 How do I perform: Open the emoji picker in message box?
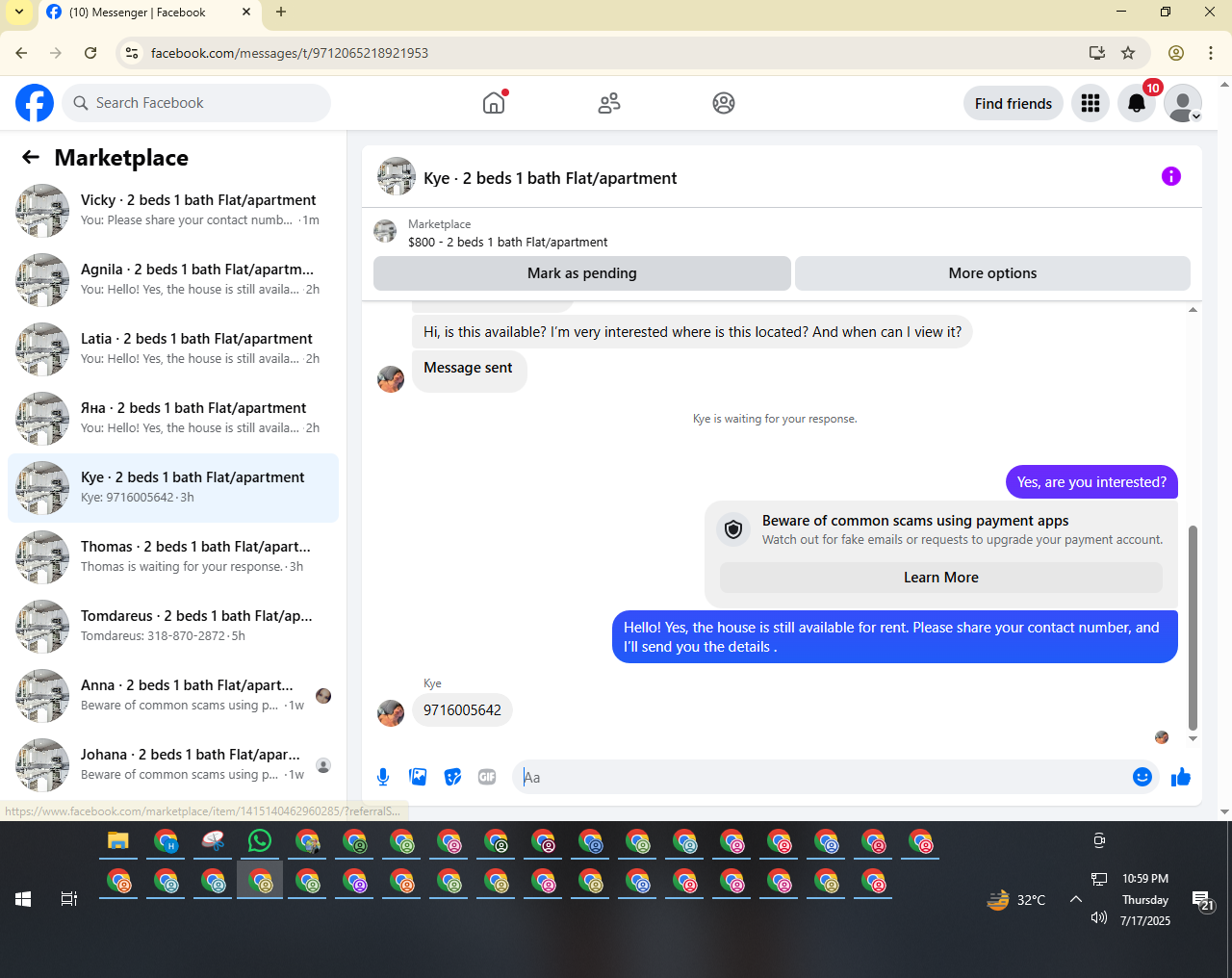(1142, 777)
